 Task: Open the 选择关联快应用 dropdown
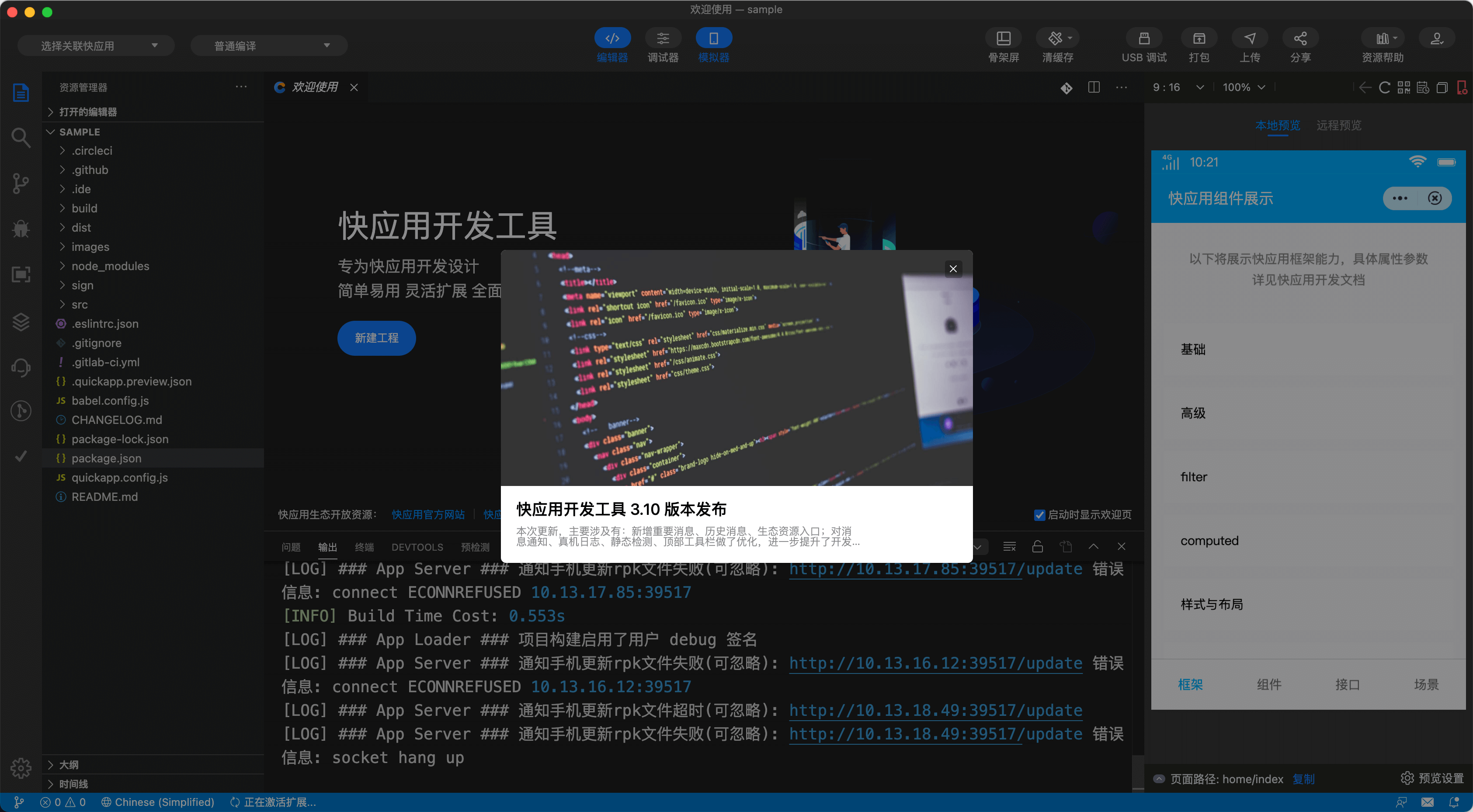(x=95, y=45)
